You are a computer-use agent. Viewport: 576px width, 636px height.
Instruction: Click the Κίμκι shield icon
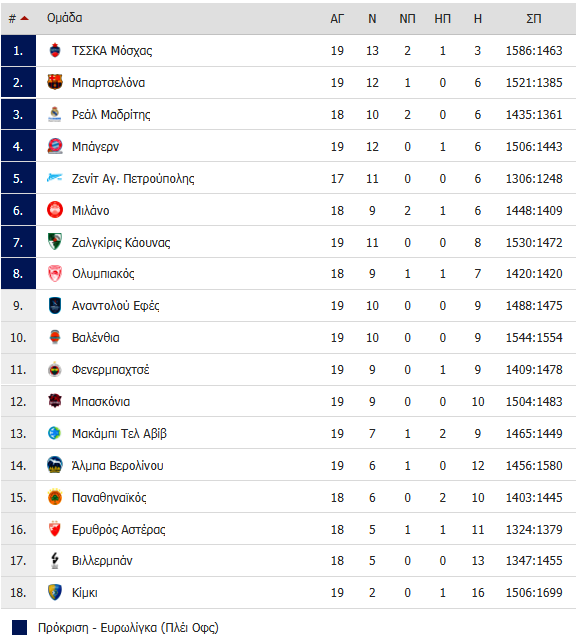tap(55, 592)
